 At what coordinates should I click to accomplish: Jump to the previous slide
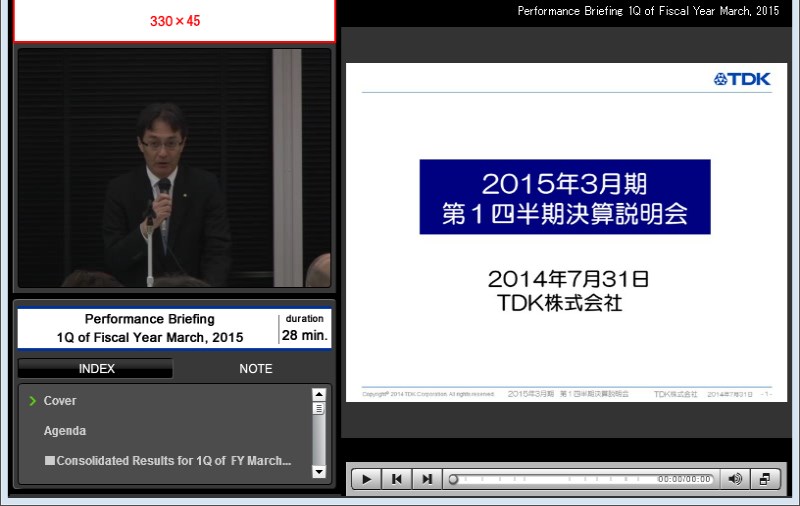(396, 479)
